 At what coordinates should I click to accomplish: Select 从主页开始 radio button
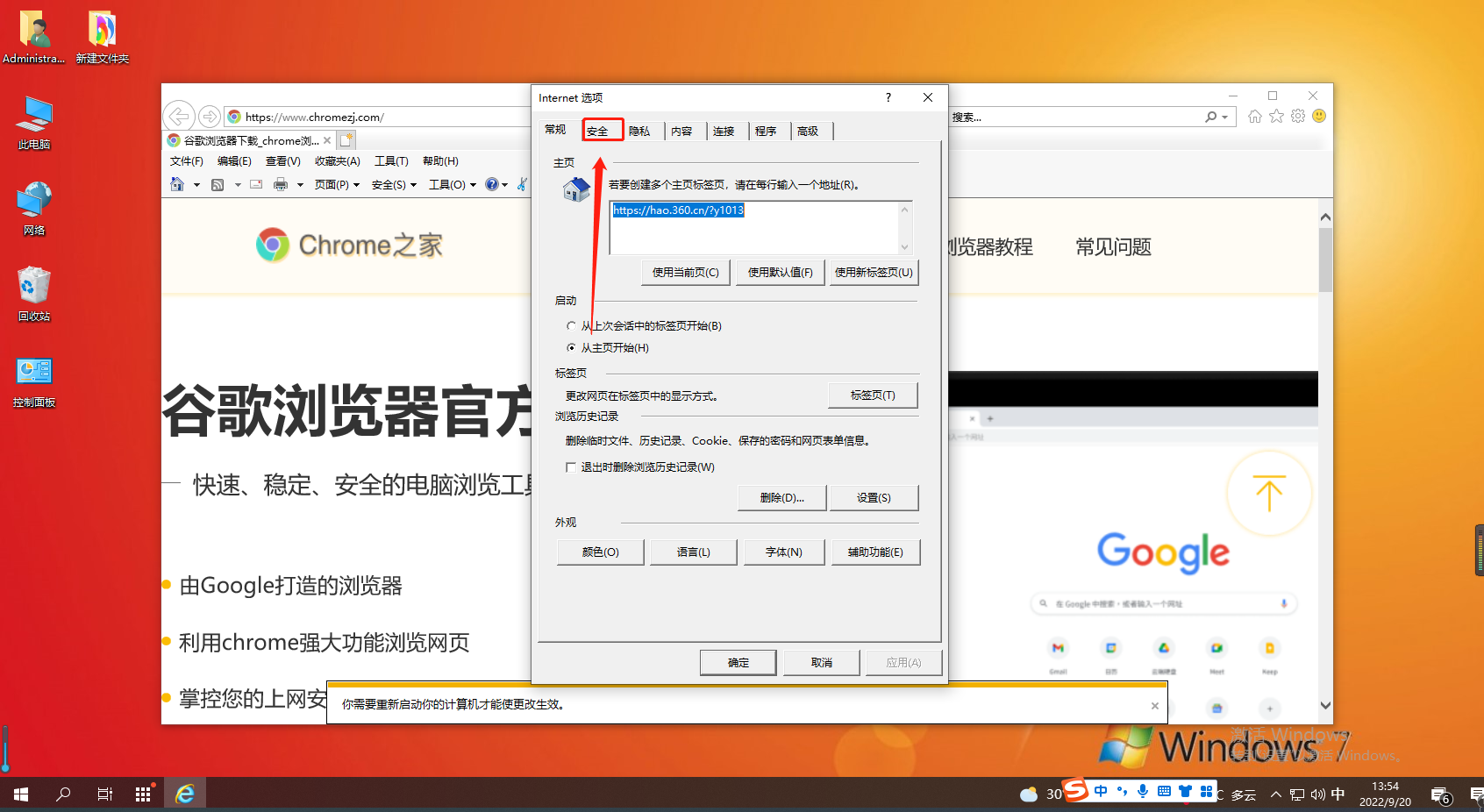571,347
